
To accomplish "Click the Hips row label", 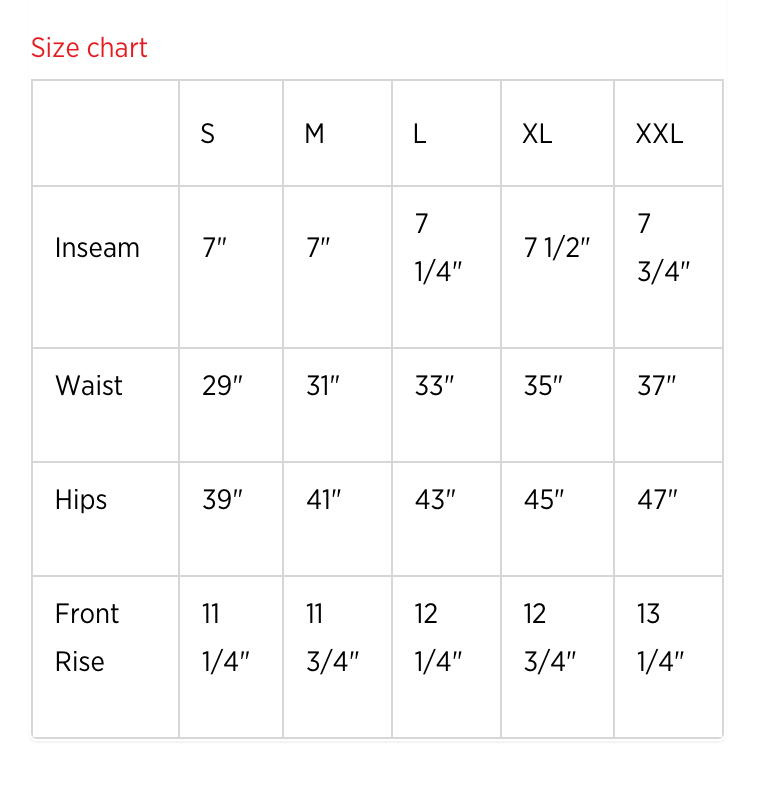I will (x=81, y=500).
